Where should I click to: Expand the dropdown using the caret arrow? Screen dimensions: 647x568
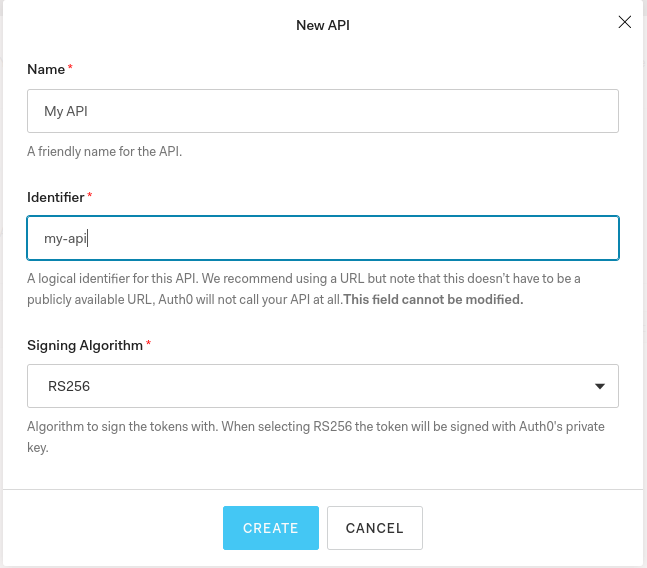600,386
